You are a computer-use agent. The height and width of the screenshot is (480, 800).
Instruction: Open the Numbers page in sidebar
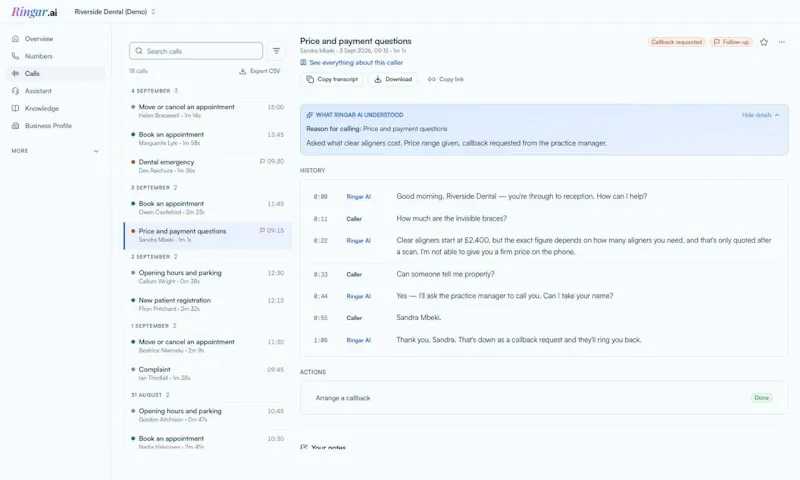point(56,56)
